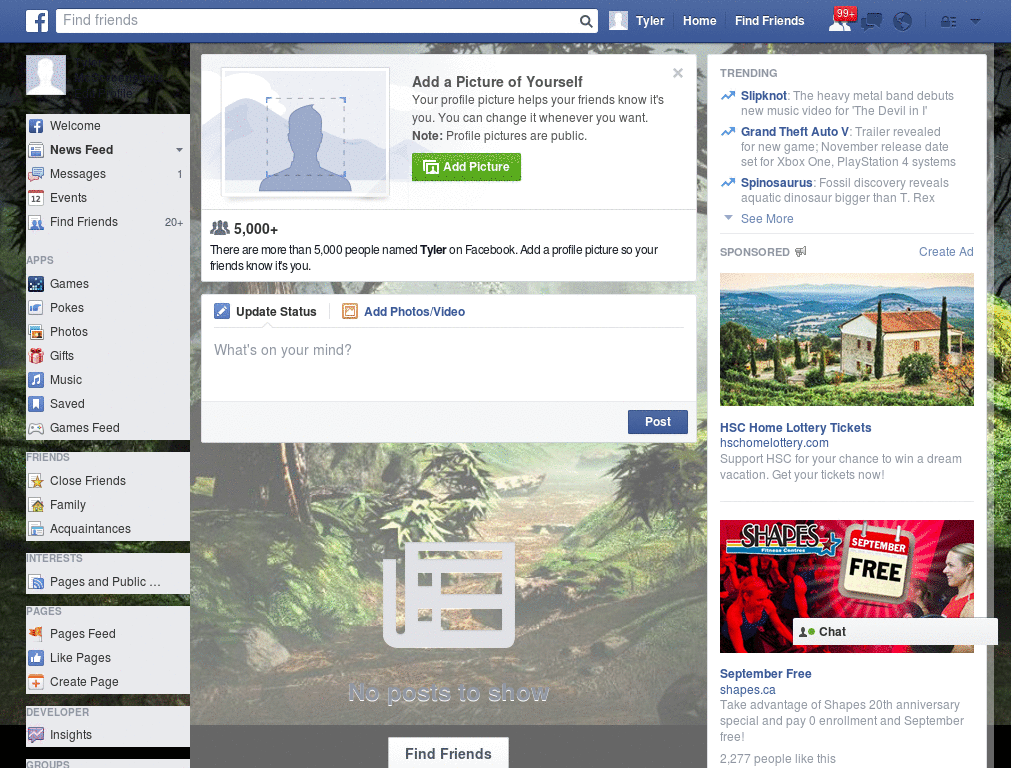
Task: Open the September Free ad title
Action: pyautogui.click(x=765, y=674)
